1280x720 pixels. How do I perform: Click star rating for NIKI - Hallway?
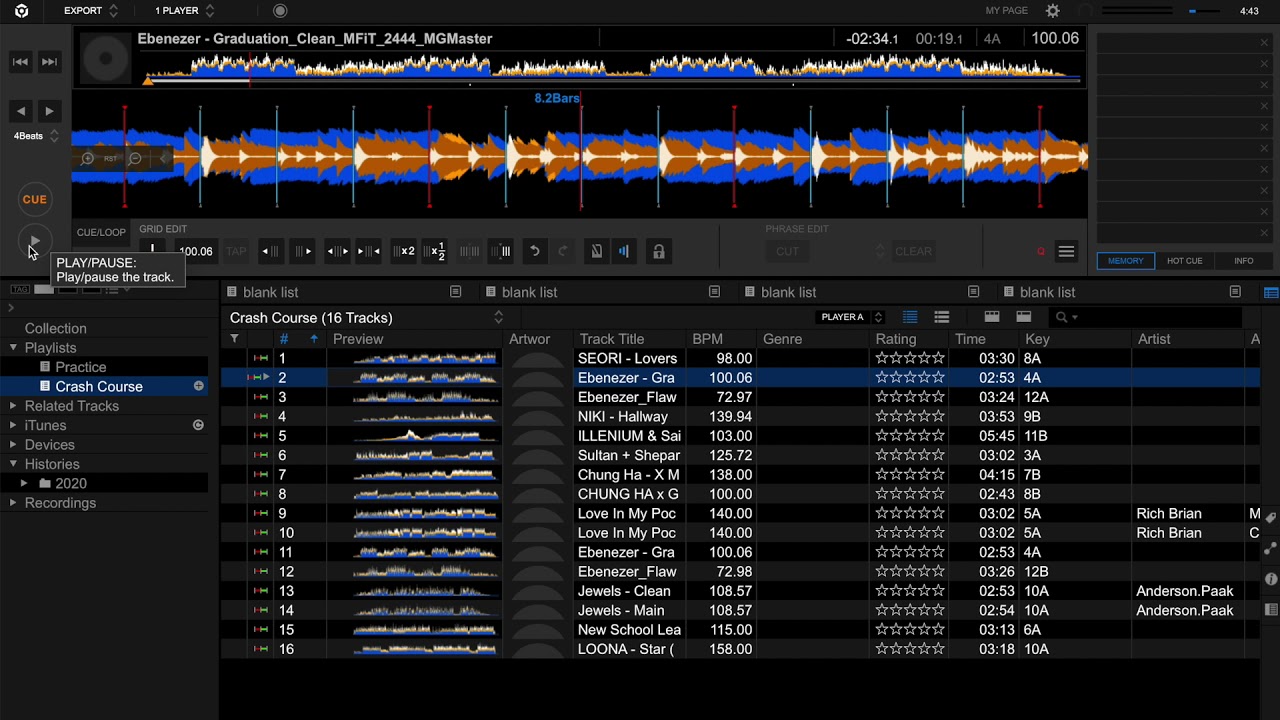coord(910,417)
